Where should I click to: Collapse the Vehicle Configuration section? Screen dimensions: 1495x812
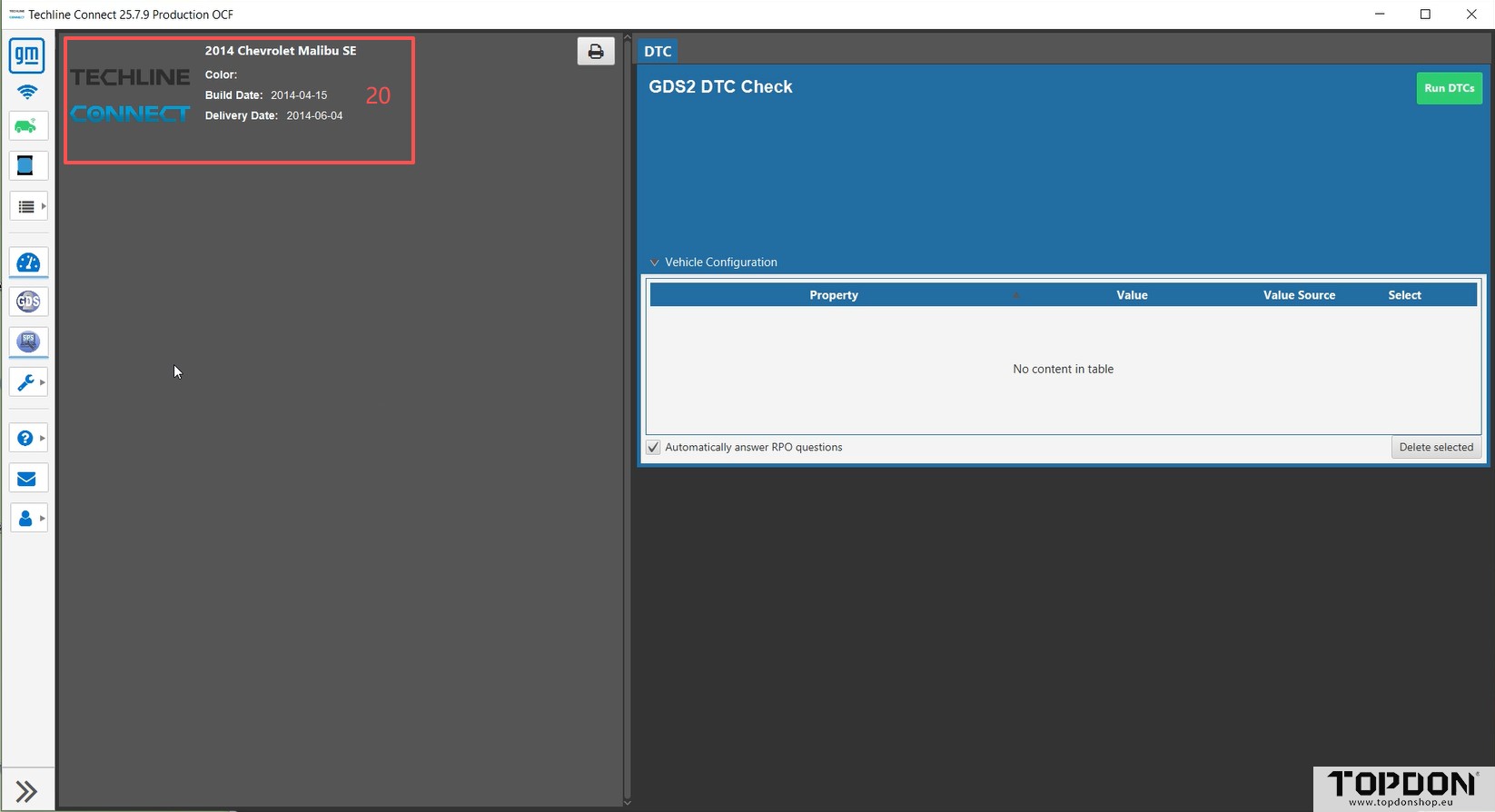[654, 262]
